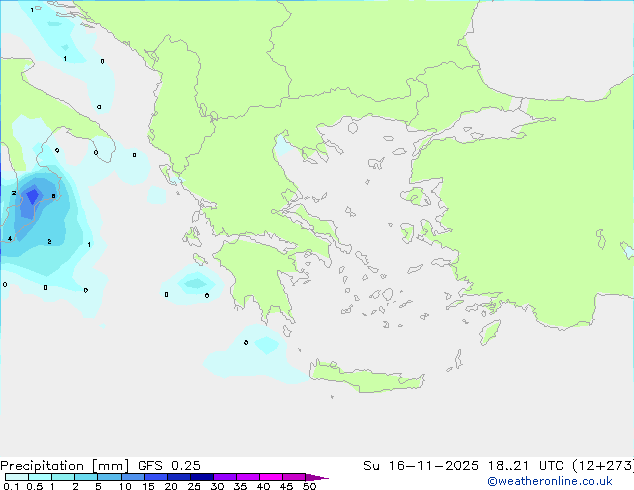Click the 10–15 mm legend color swatch
The width and height of the screenshot is (634, 490).
(132, 477)
